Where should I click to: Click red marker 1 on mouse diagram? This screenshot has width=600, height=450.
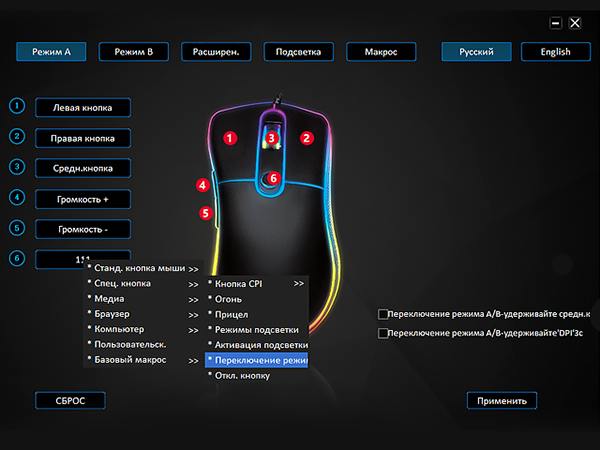(230, 139)
